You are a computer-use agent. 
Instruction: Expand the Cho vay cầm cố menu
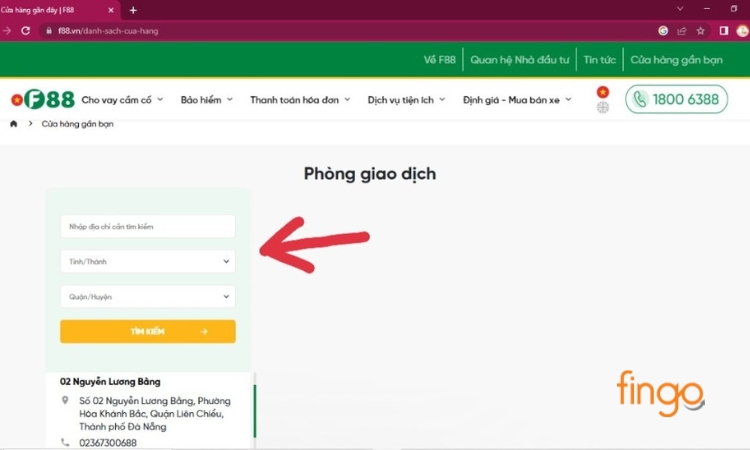(x=122, y=100)
